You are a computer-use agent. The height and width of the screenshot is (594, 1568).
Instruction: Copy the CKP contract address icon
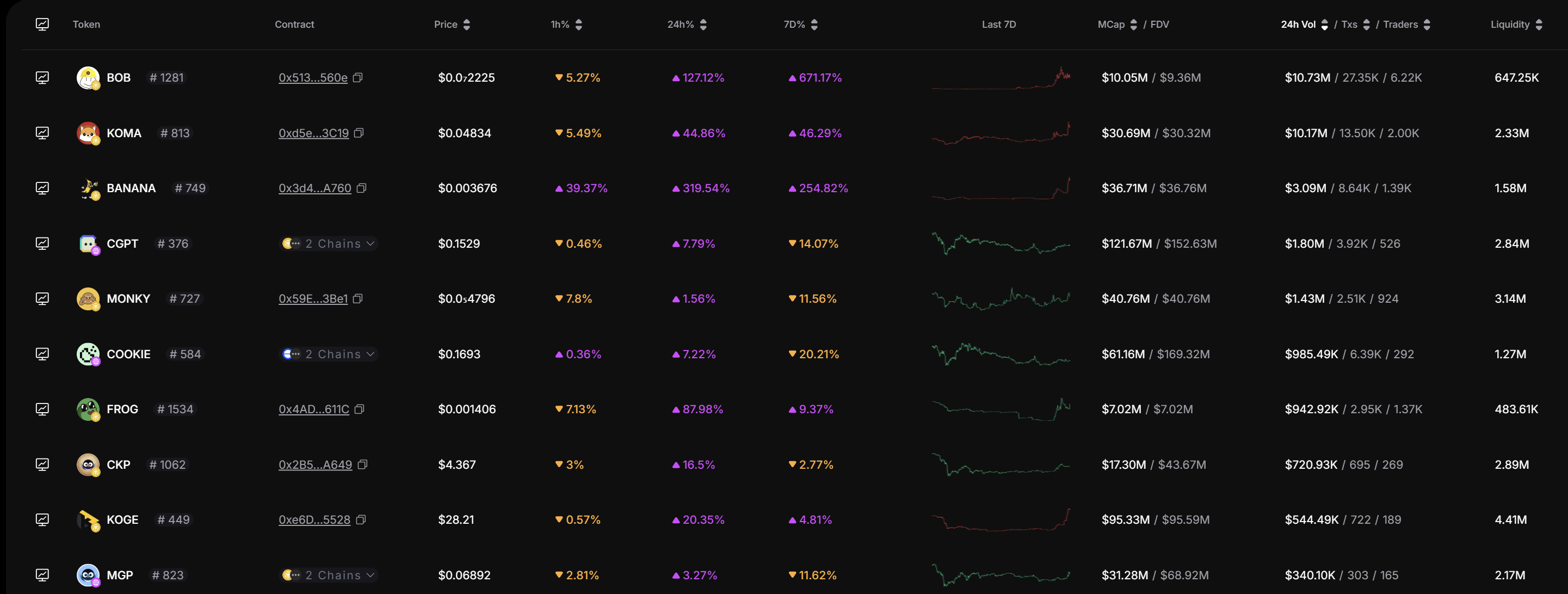tap(363, 464)
